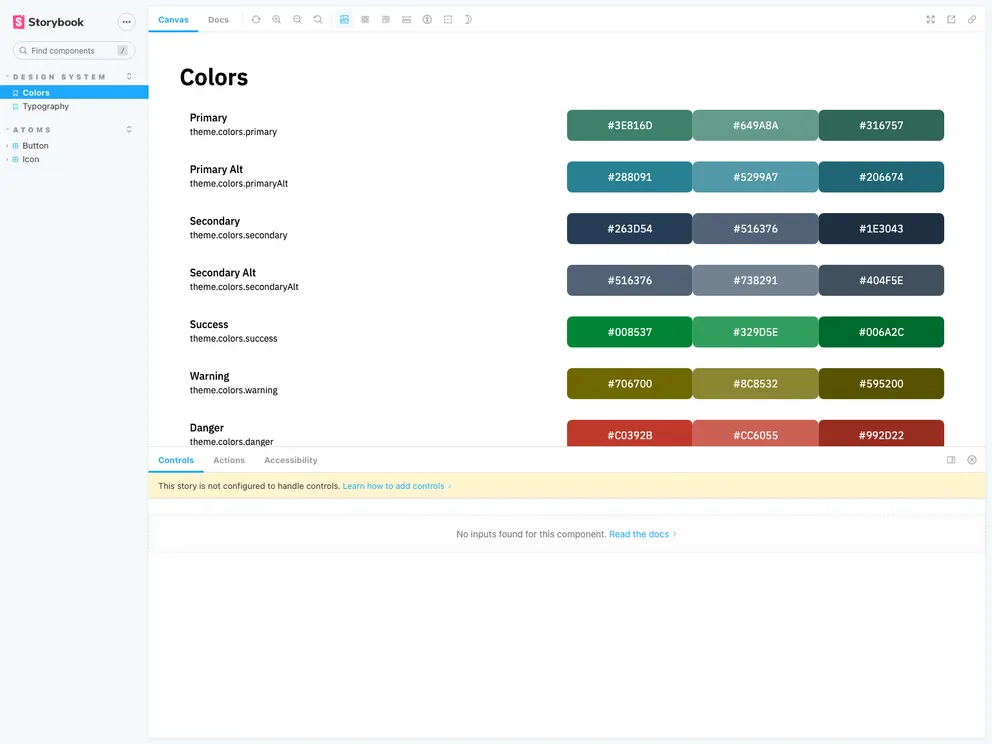Image resolution: width=992 pixels, height=744 pixels.
Task: Click the 'Read the docs' link
Action: (x=639, y=534)
